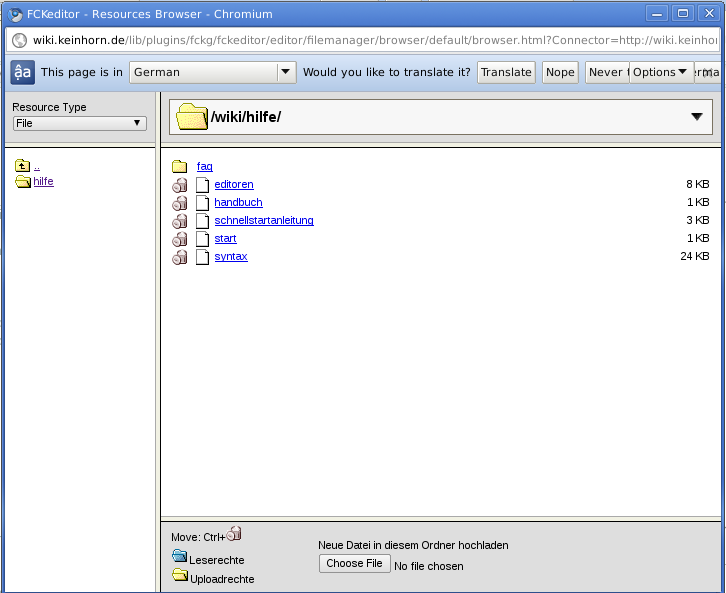Click the 3 KB size of schnellstartanleitung
The height and width of the screenshot is (593, 726).
click(x=698, y=220)
